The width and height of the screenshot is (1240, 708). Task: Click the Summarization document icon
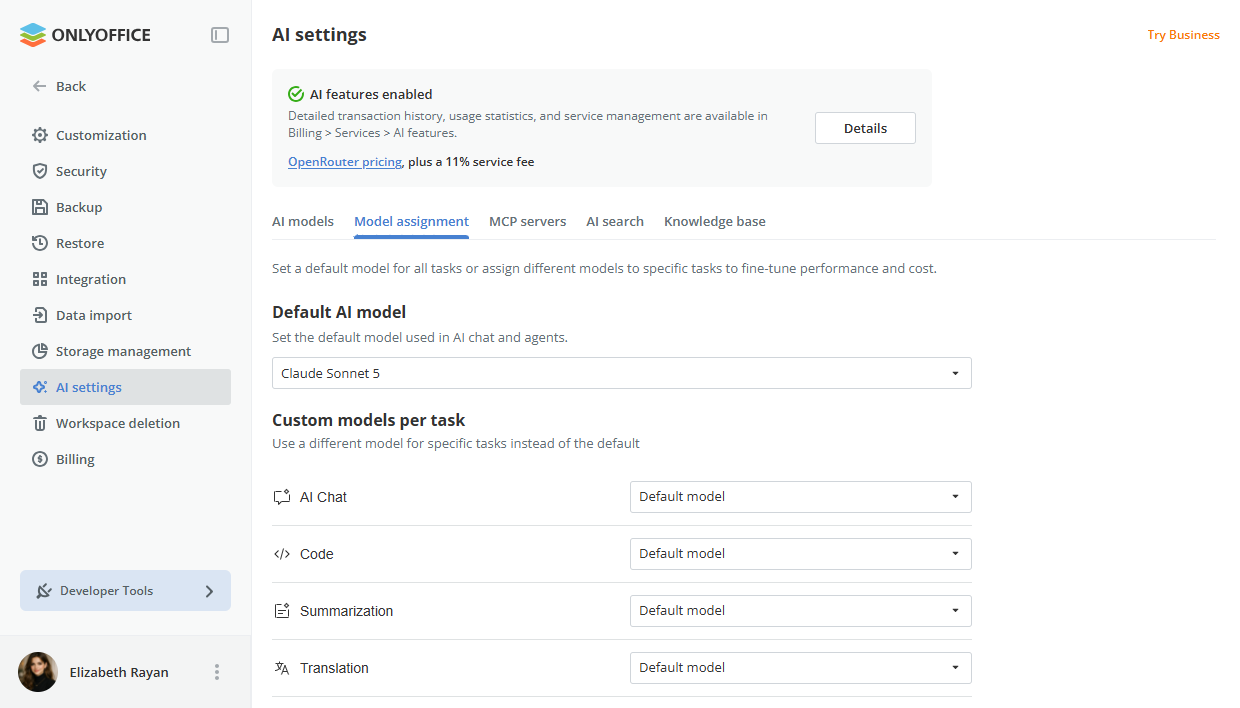click(x=282, y=611)
